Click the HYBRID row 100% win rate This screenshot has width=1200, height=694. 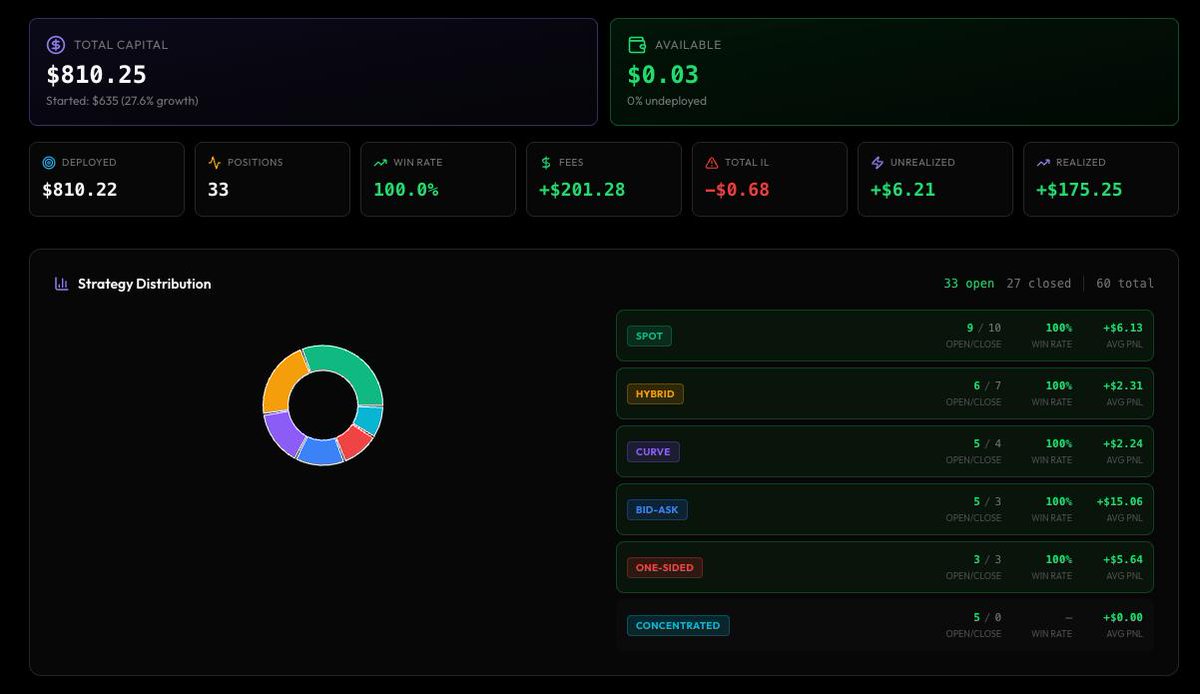pos(1059,386)
